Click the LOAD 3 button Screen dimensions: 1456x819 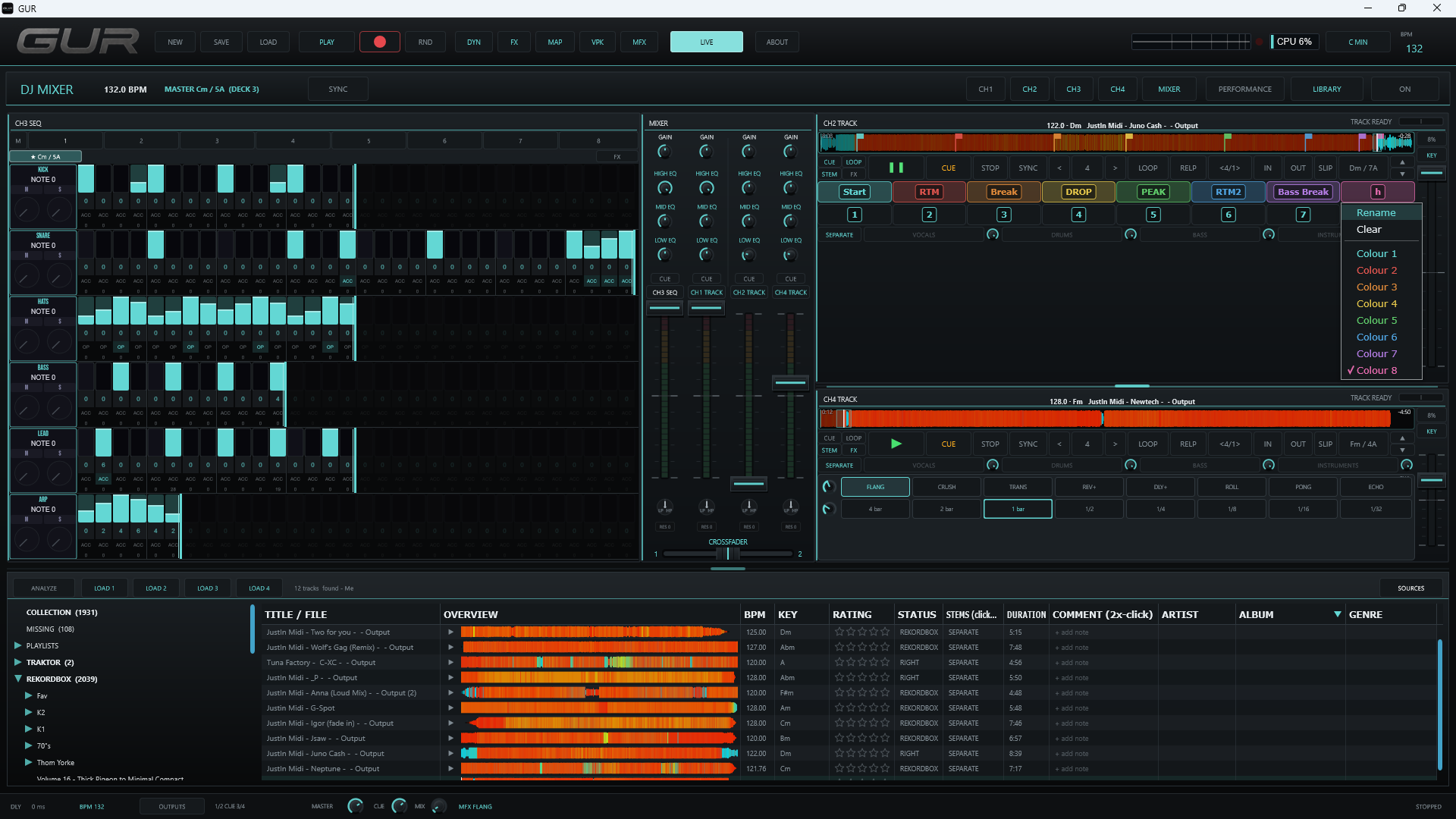click(x=207, y=588)
